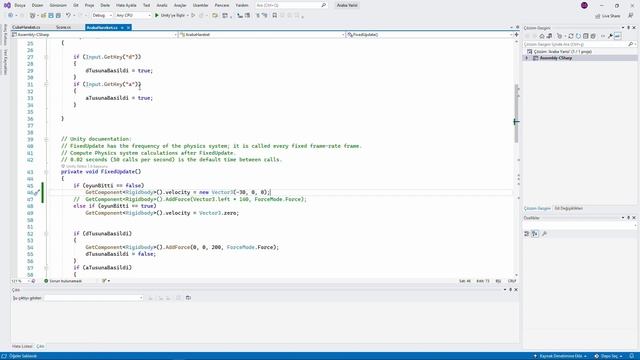The height and width of the screenshot is (360, 640).
Task: Switch to the Score.cs tab
Action: 63,27
